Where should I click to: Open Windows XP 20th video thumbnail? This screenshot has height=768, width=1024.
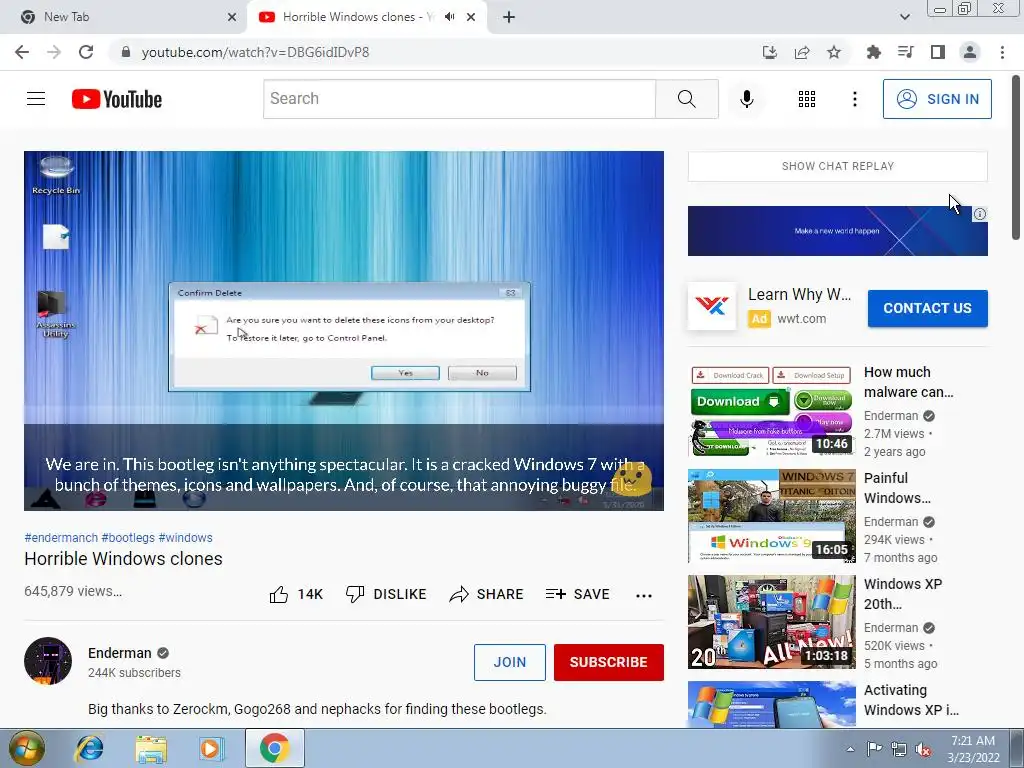(x=771, y=622)
